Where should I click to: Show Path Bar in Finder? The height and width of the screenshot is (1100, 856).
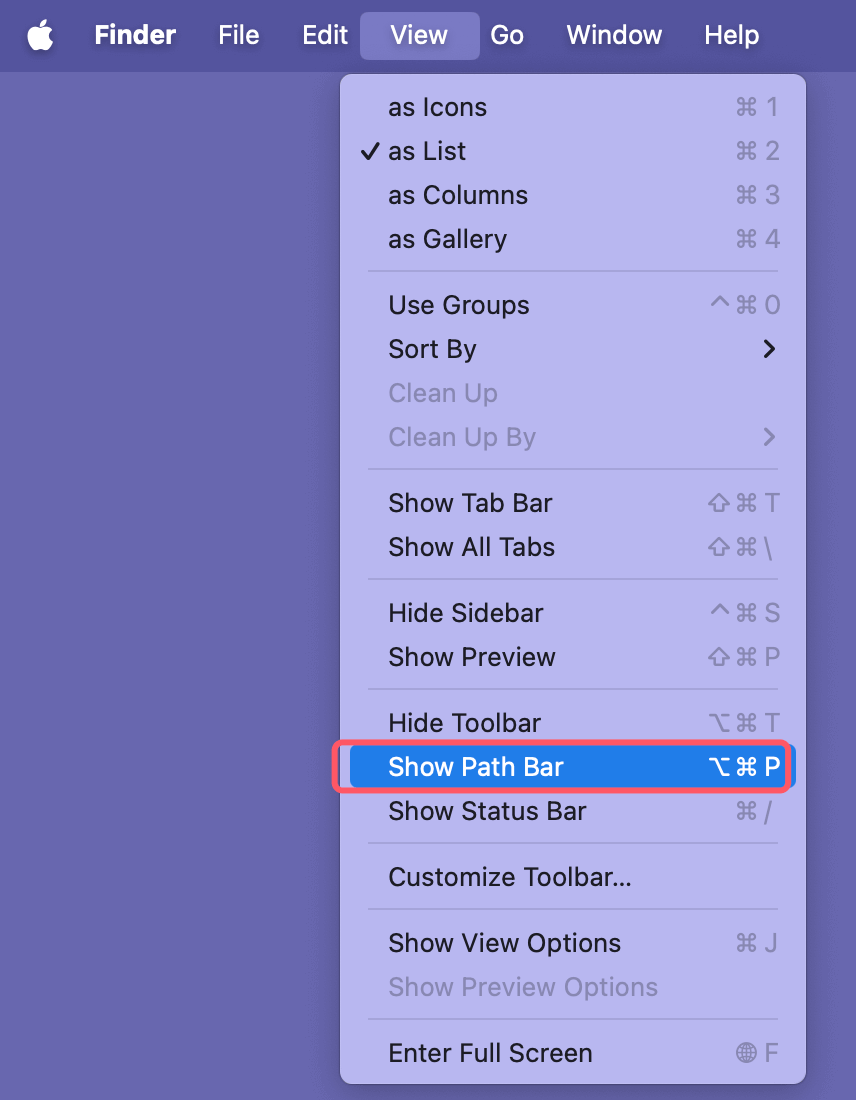(x=475, y=766)
